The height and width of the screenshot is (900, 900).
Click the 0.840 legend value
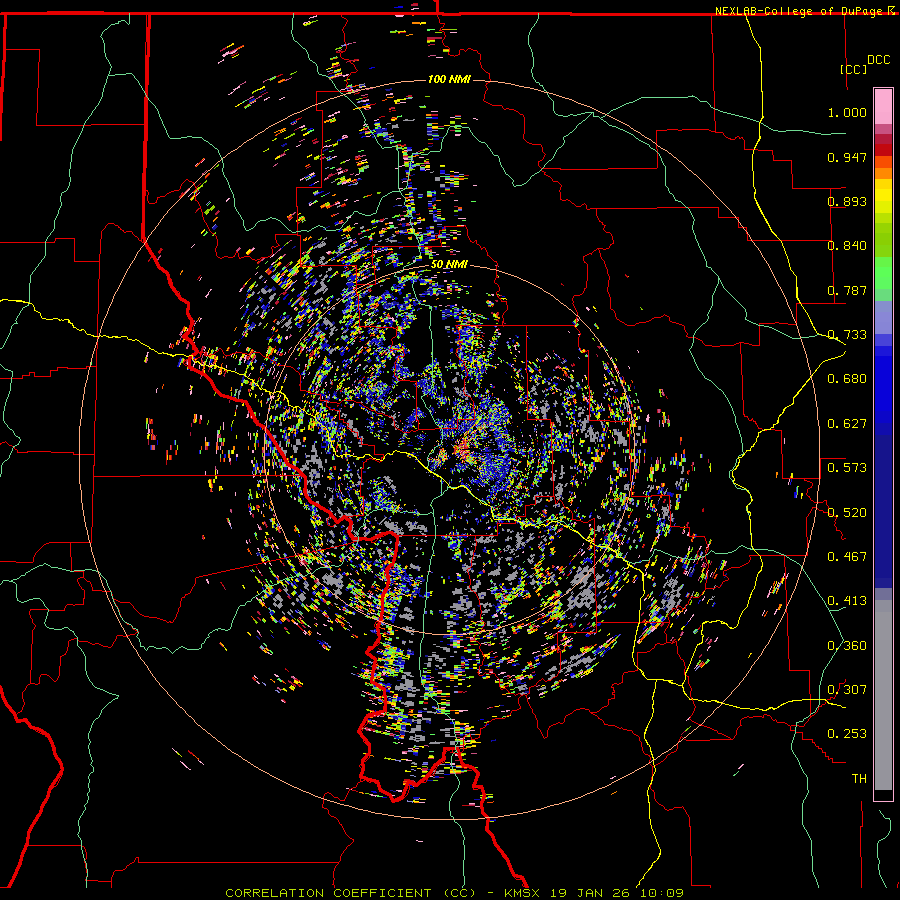pyautogui.click(x=847, y=246)
